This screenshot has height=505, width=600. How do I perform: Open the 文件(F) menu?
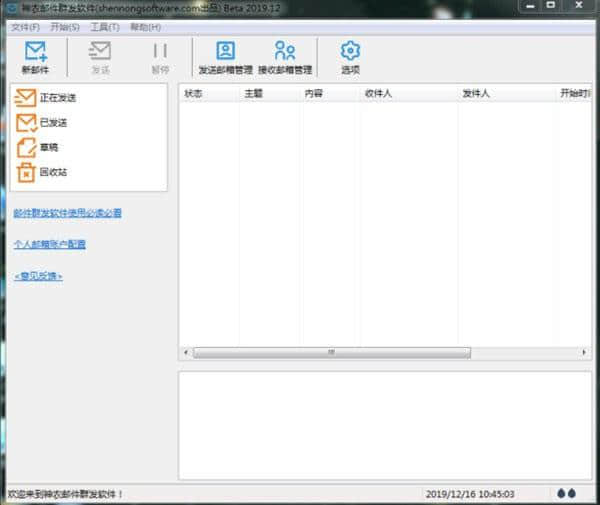pyautogui.click(x=25, y=27)
